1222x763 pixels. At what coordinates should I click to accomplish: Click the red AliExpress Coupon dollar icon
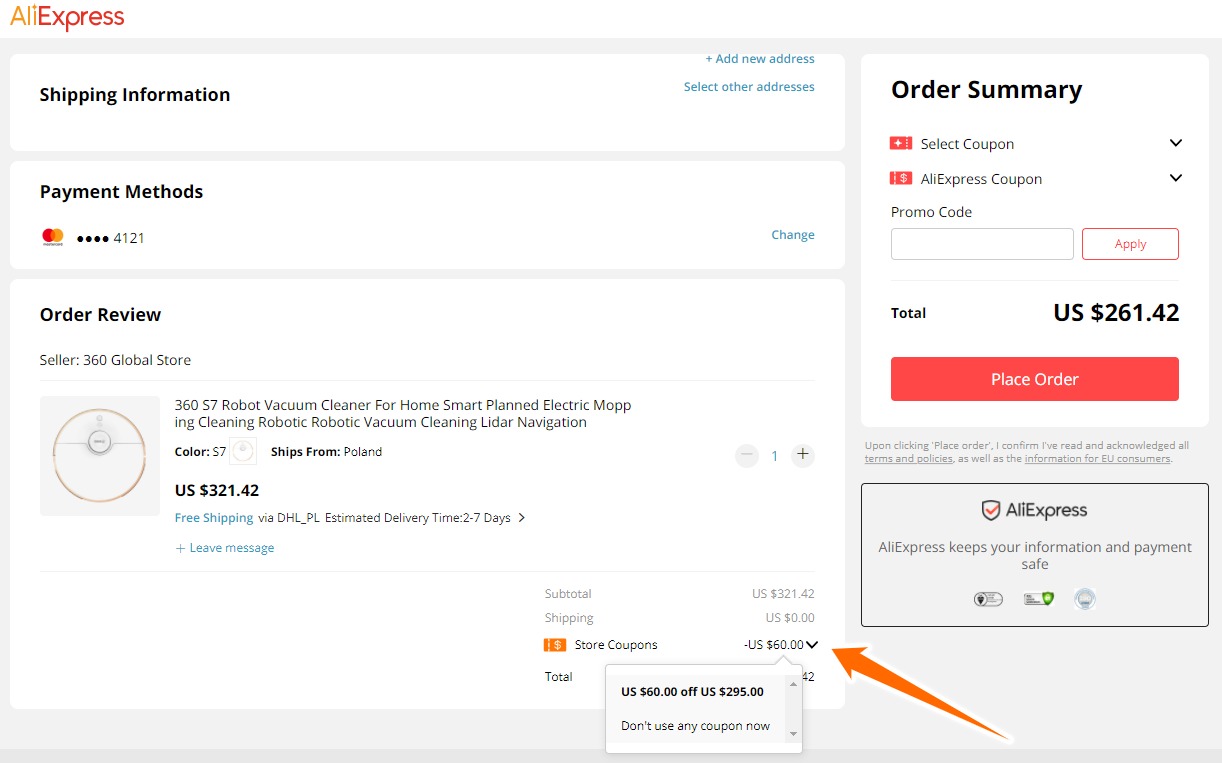tap(901, 179)
